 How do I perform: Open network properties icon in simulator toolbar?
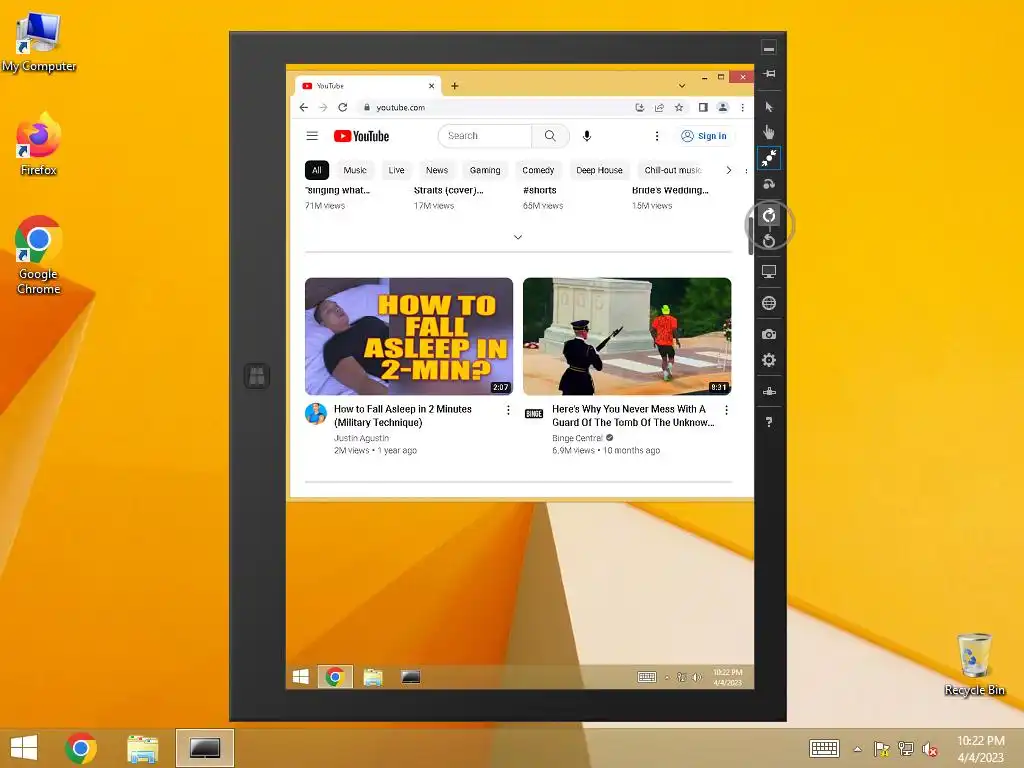click(x=769, y=391)
